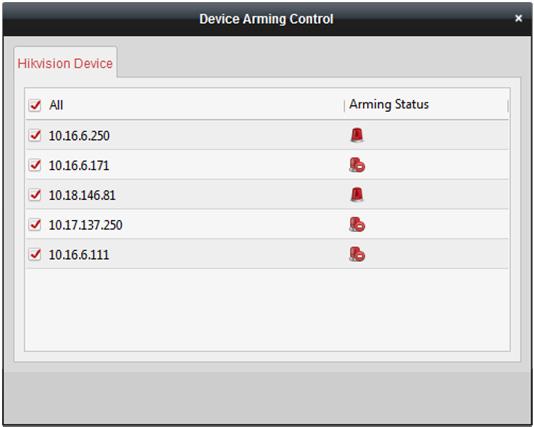
Task: Select the 10.18.146.81 device row text
Action: point(82,195)
